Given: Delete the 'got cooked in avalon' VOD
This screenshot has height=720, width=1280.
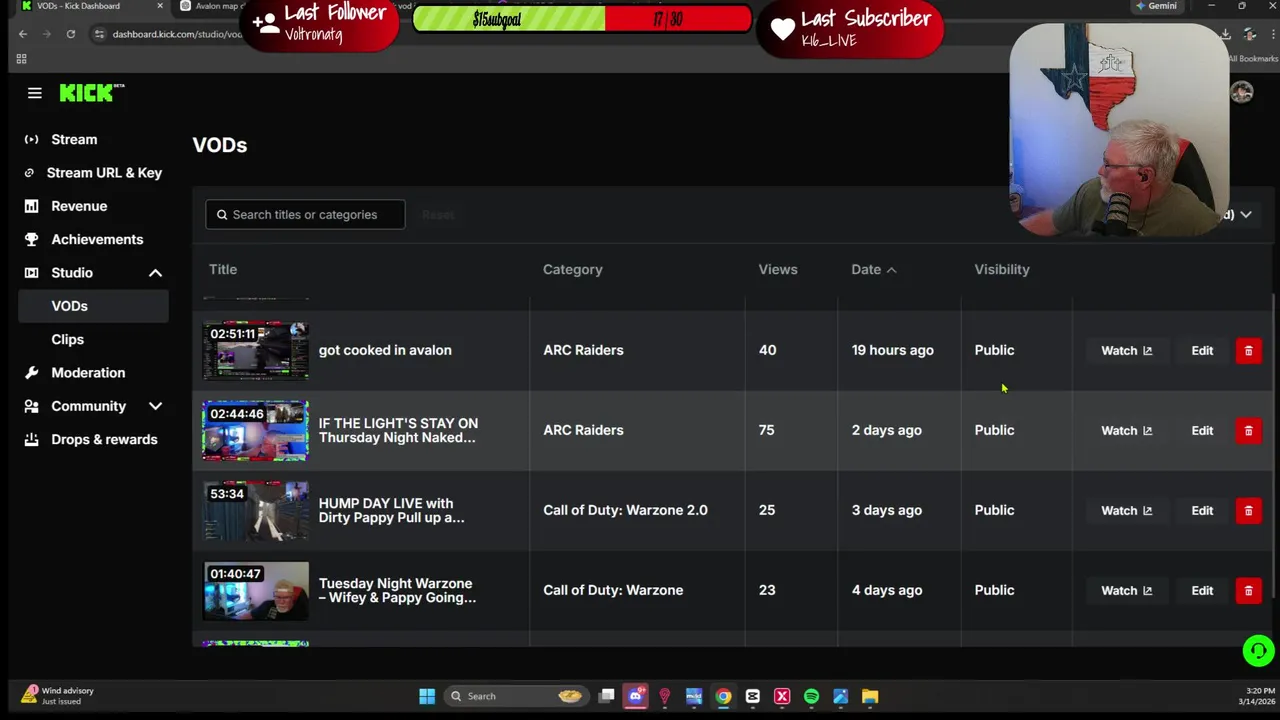Looking at the screenshot, I should pyautogui.click(x=1248, y=350).
